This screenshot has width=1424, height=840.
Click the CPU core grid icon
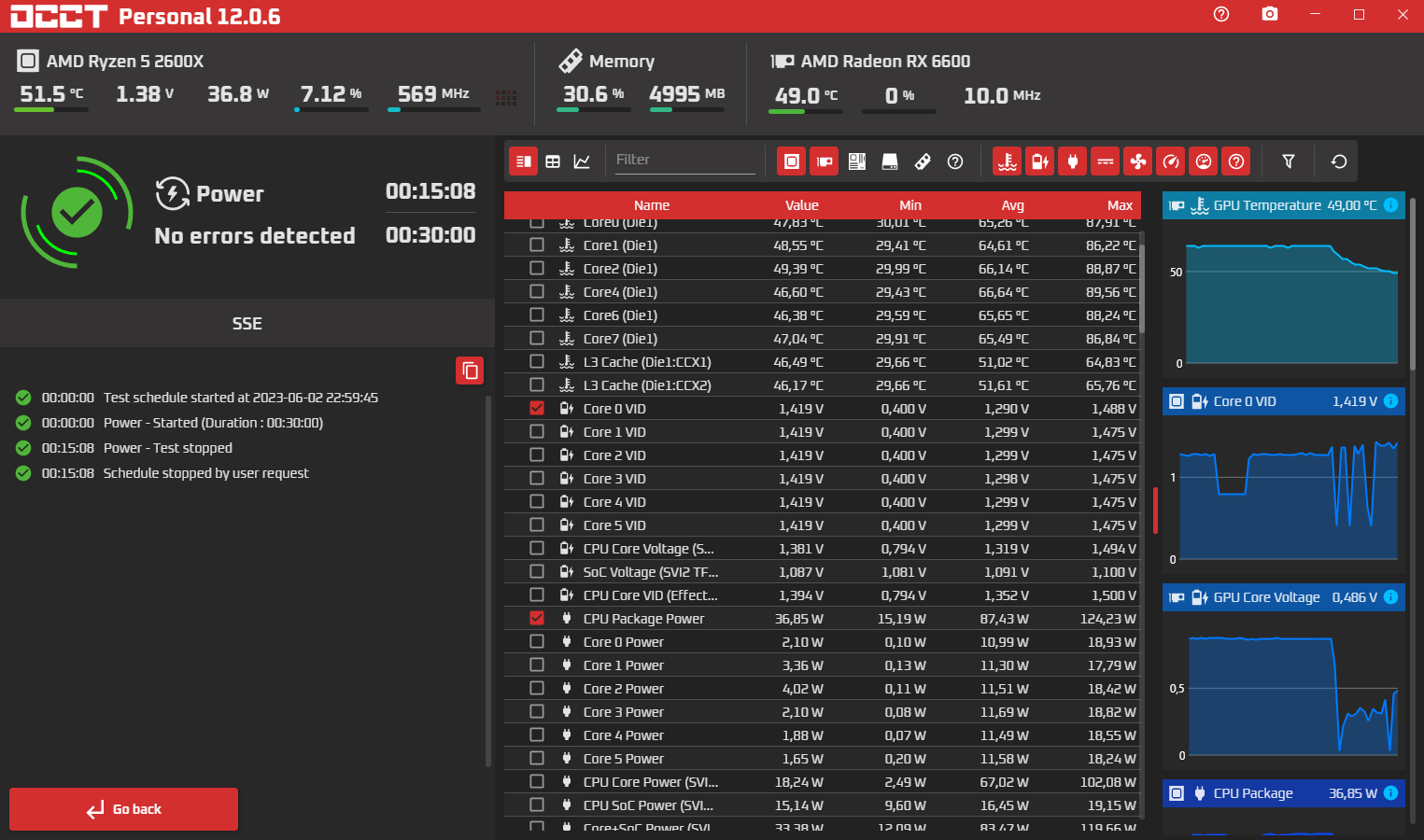[506, 98]
